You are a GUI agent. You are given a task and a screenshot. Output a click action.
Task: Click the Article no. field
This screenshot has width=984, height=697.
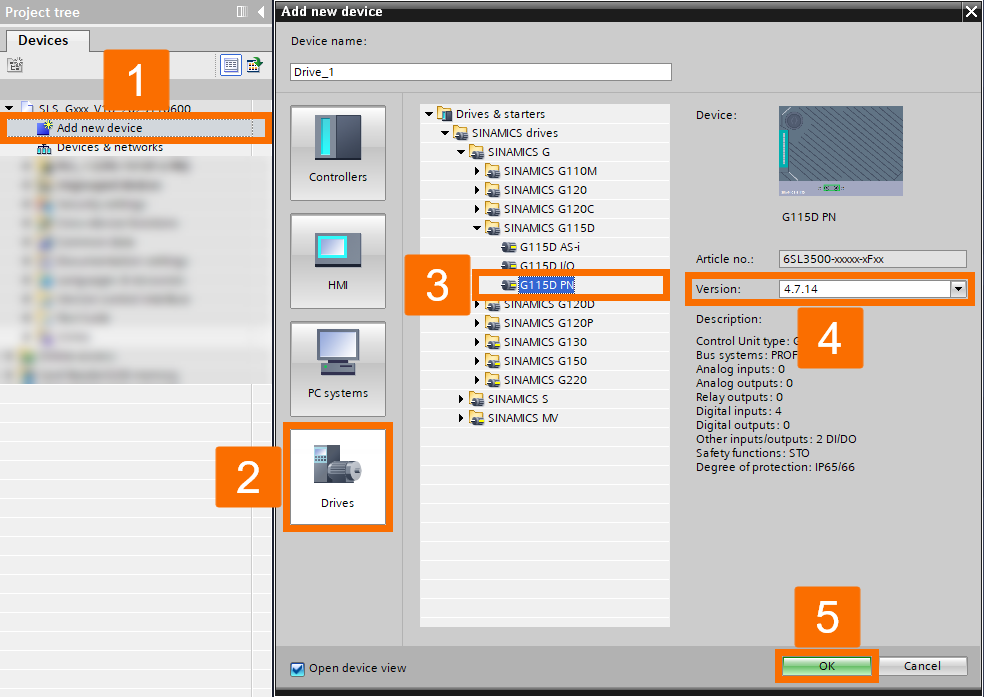(x=872, y=259)
